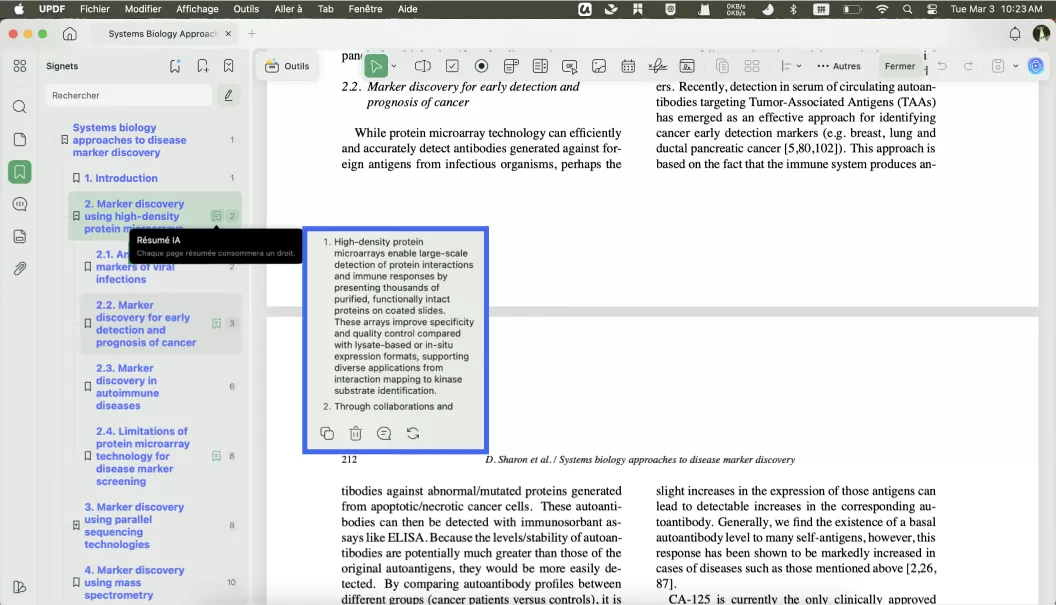Click the Outils button
This screenshot has height=605, width=1056.
coord(287,66)
